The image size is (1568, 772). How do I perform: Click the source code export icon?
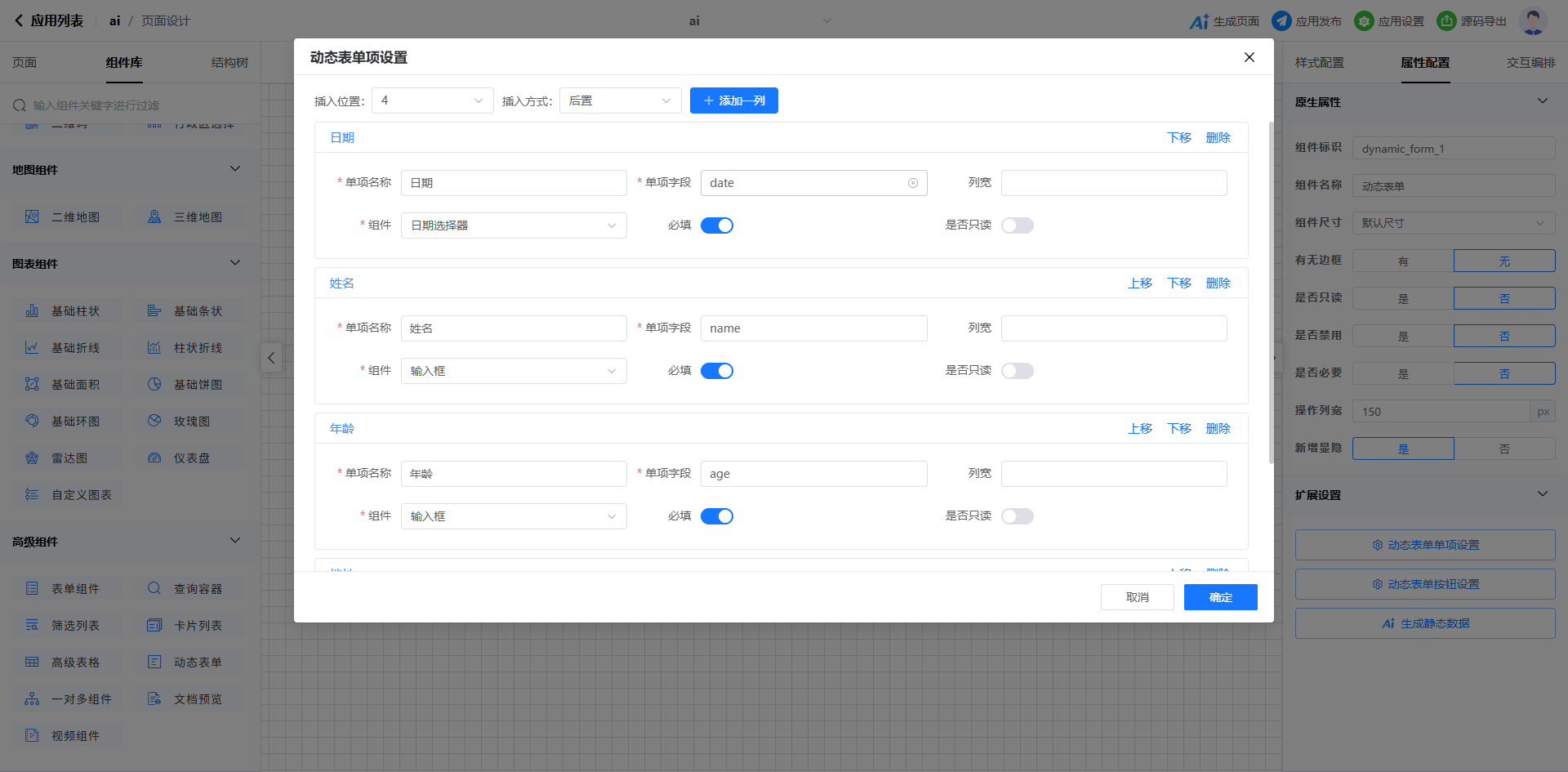(1446, 21)
